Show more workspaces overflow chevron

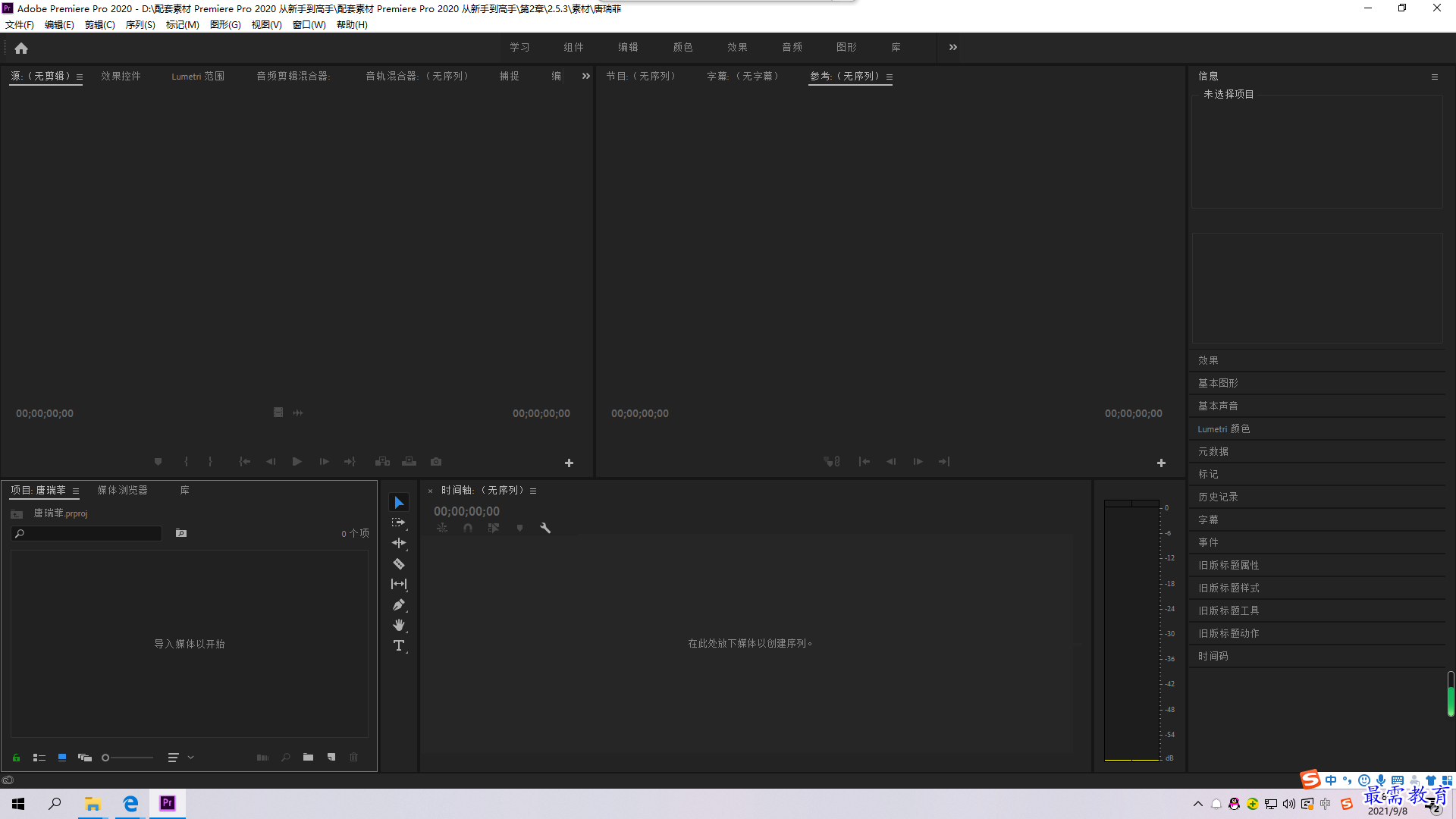click(953, 47)
